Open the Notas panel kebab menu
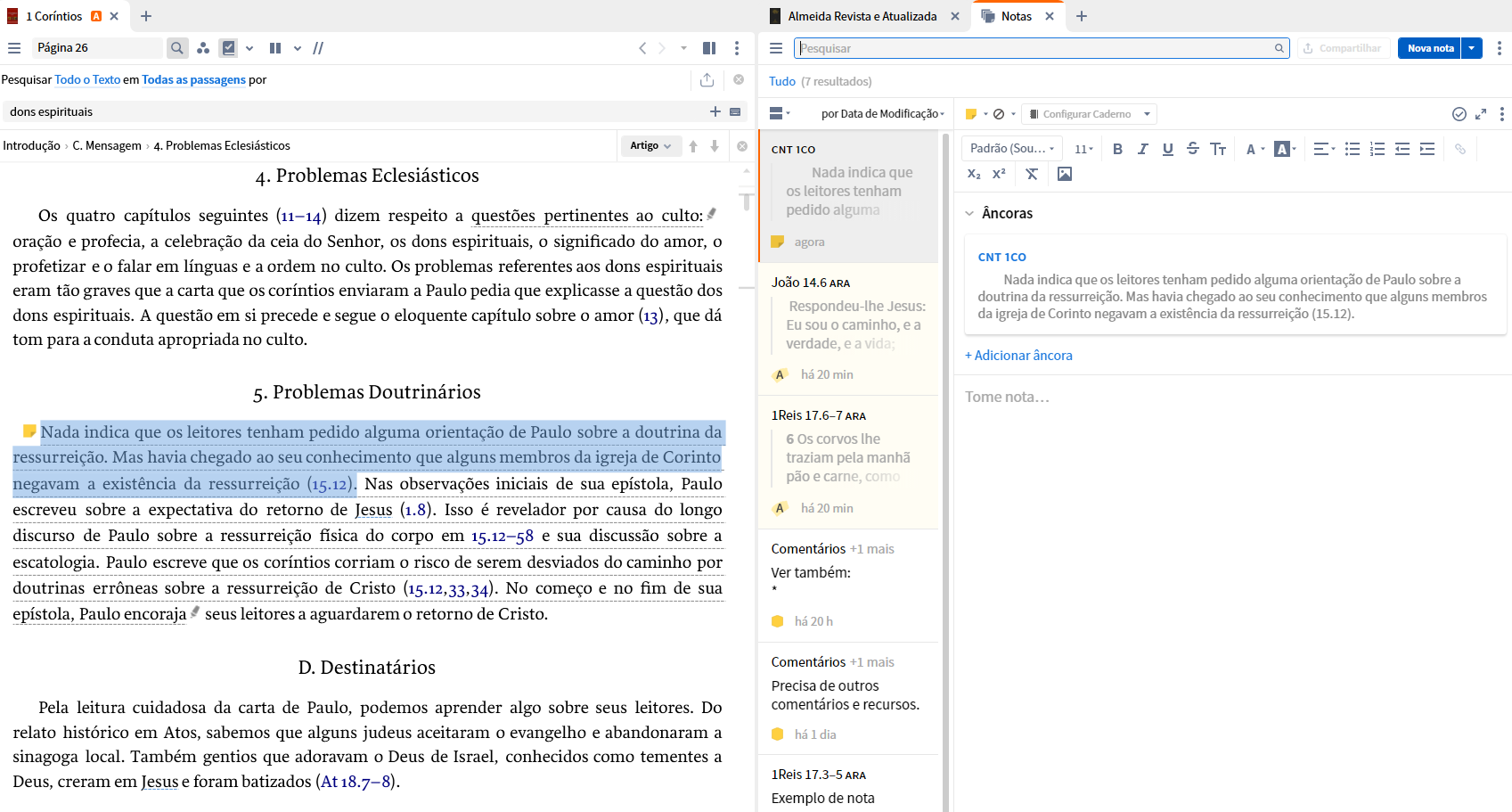The width and height of the screenshot is (1512, 812). 1500,48
